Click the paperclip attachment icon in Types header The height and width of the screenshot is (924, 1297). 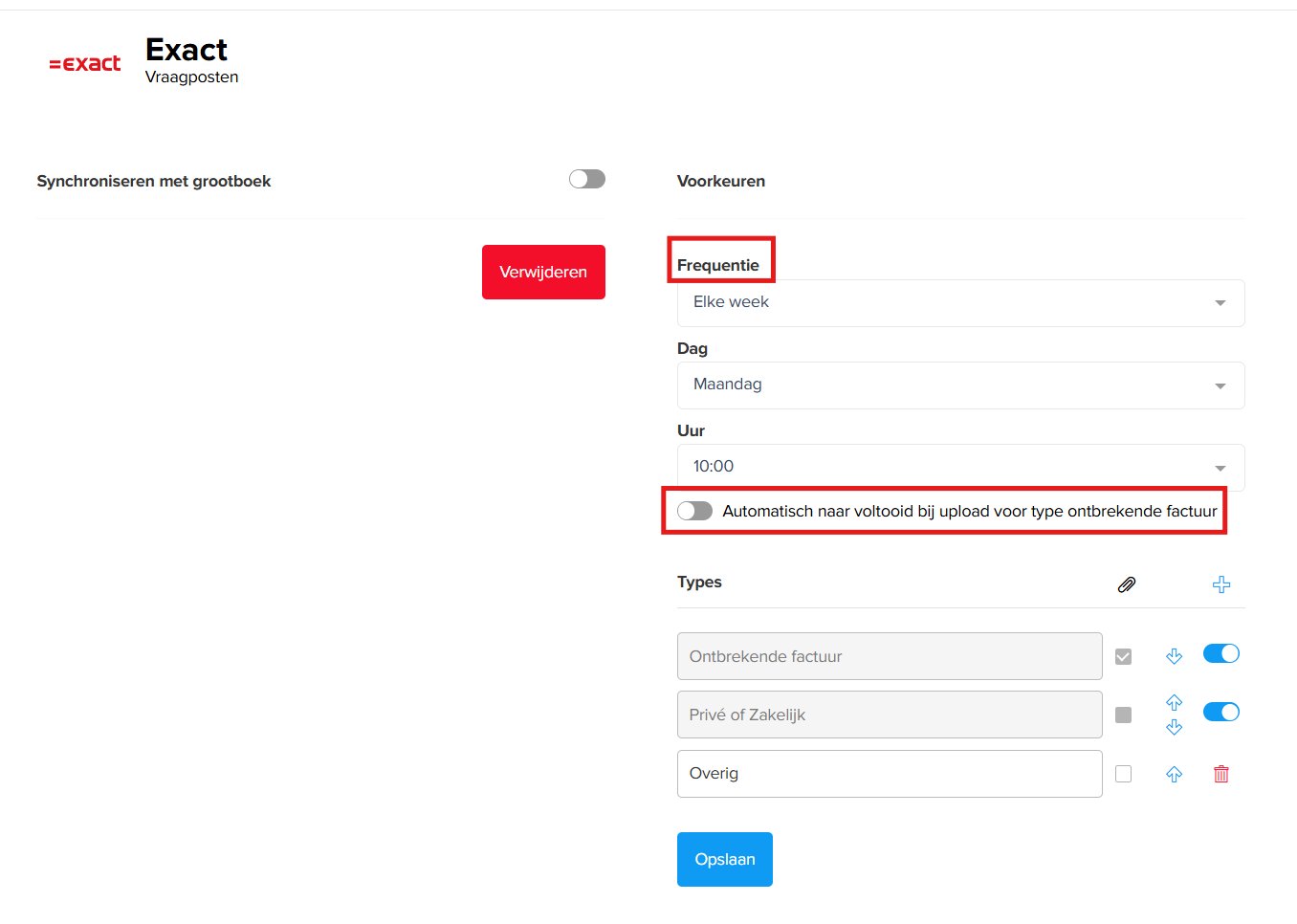click(x=1127, y=584)
